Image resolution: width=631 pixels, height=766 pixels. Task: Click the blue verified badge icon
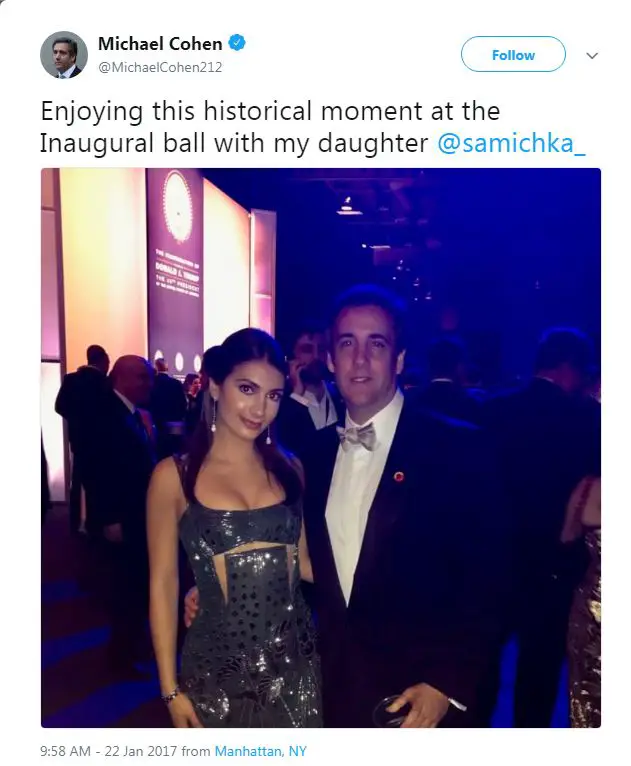pyautogui.click(x=237, y=43)
